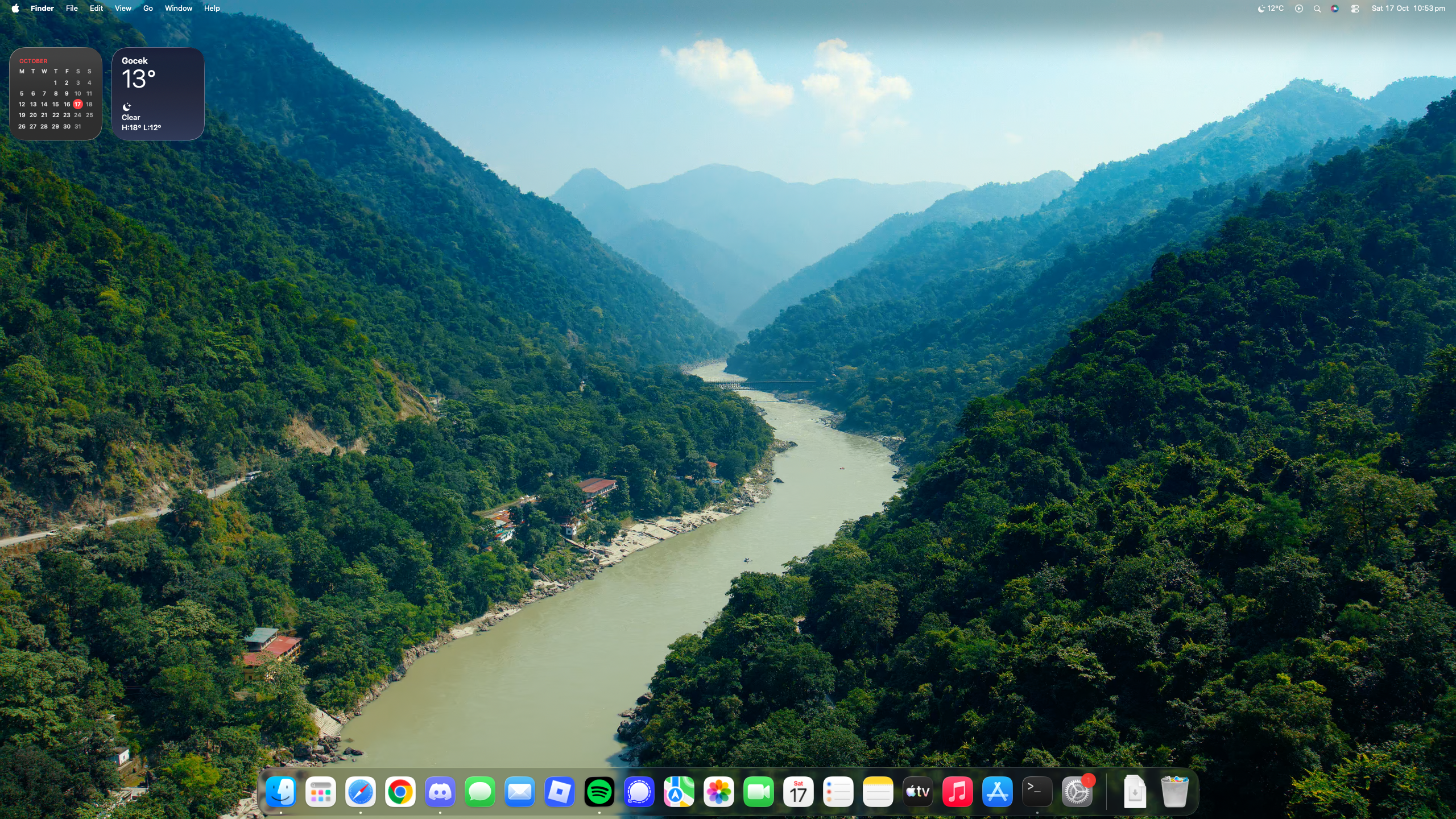This screenshot has height=819, width=1456.
Task: Open Reminders app in the Dock
Action: [838, 792]
